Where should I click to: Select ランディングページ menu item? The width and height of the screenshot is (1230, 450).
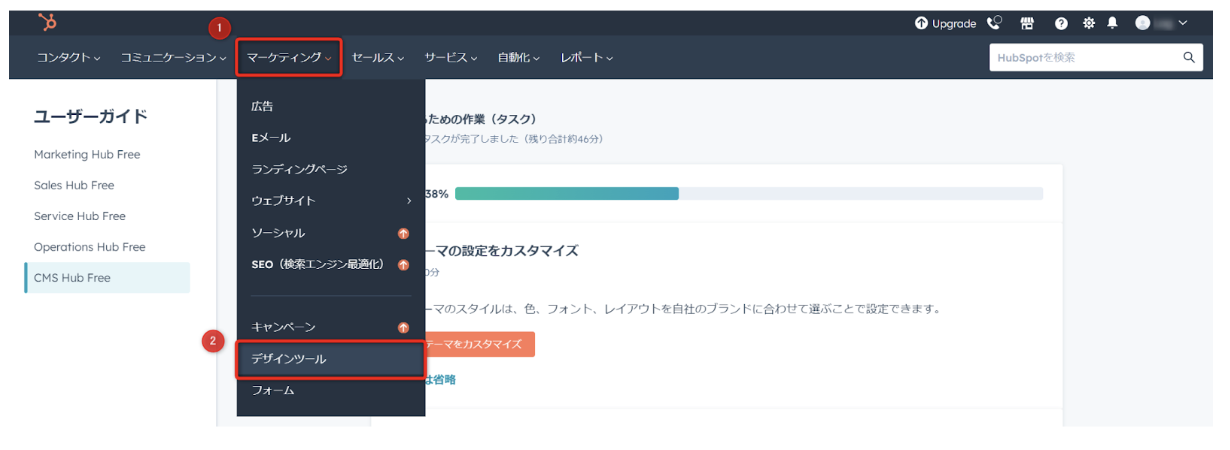click(x=299, y=169)
